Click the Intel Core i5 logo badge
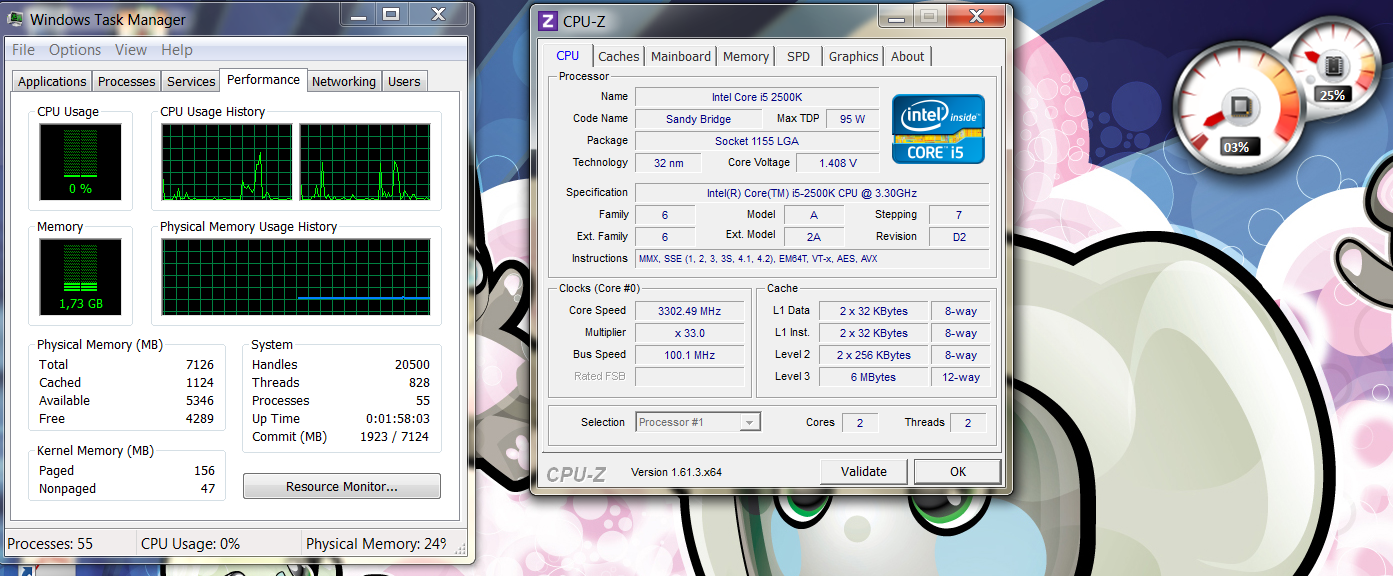Viewport: 1393px width, 576px height. (x=938, y=129)
